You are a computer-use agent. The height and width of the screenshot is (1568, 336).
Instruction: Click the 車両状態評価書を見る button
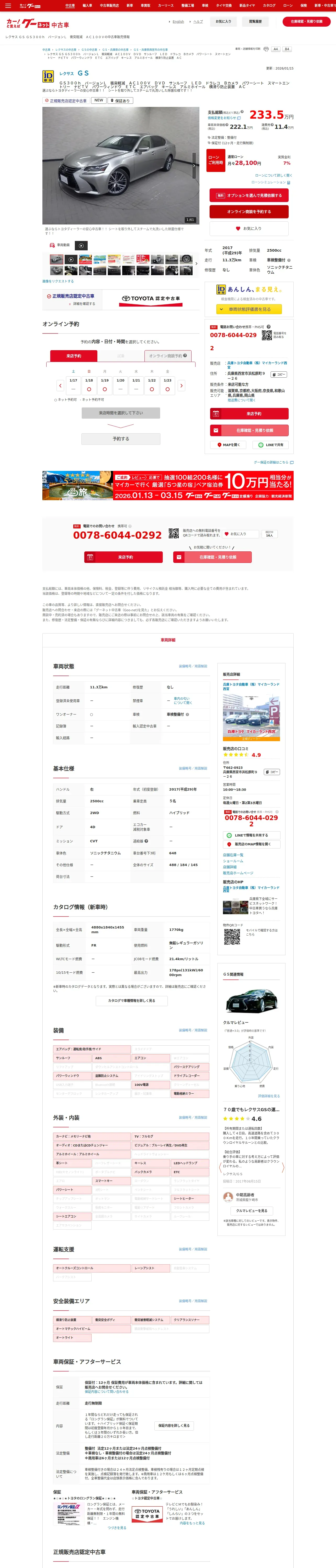[249, 309]
